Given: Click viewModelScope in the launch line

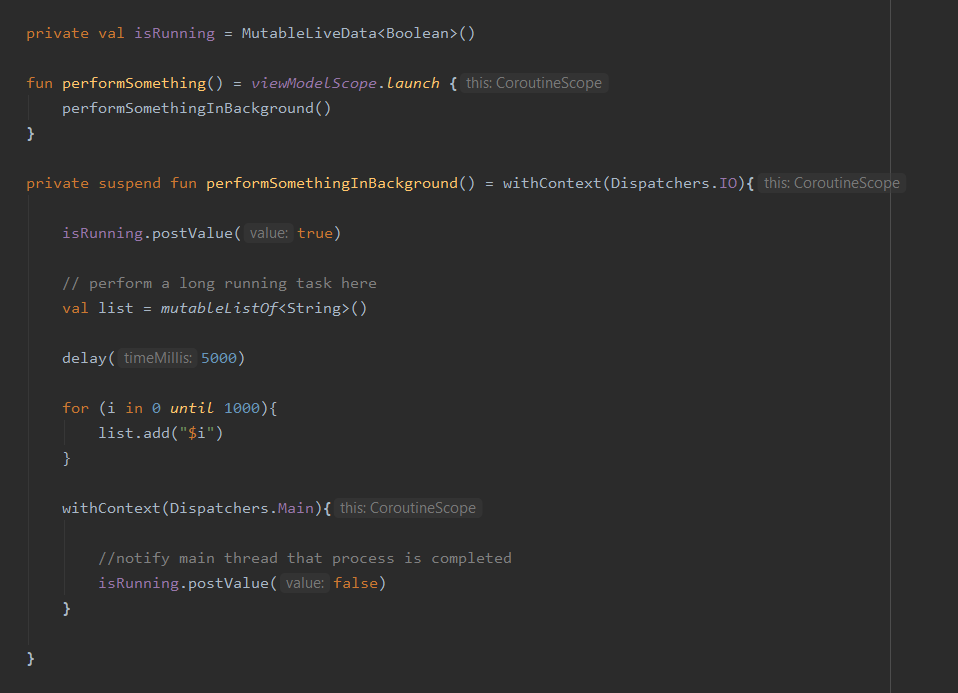Looking at the screenshot, I should tap(313, 83).
